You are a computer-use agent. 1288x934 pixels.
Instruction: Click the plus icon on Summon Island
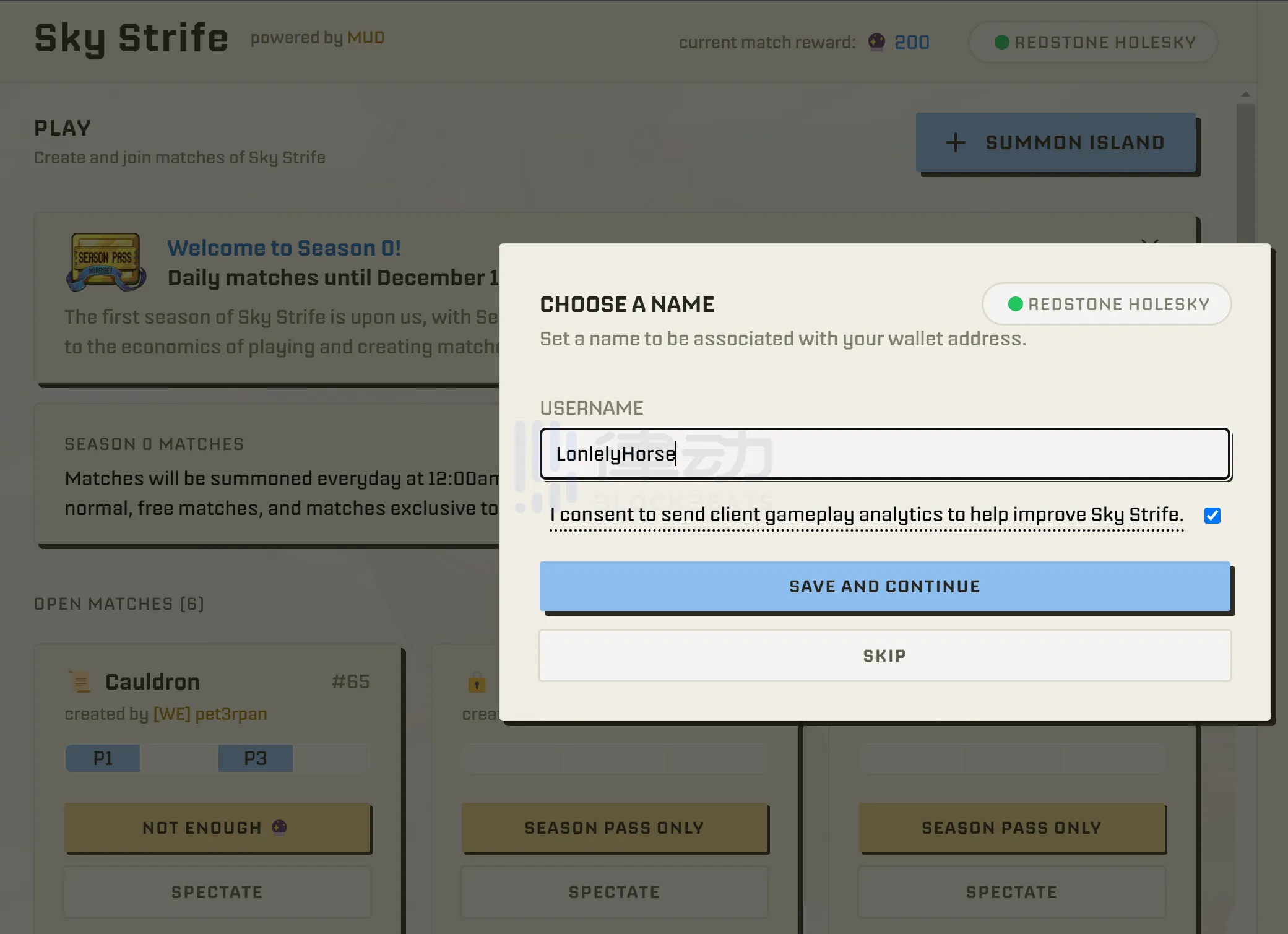click(x=955, y=142)
